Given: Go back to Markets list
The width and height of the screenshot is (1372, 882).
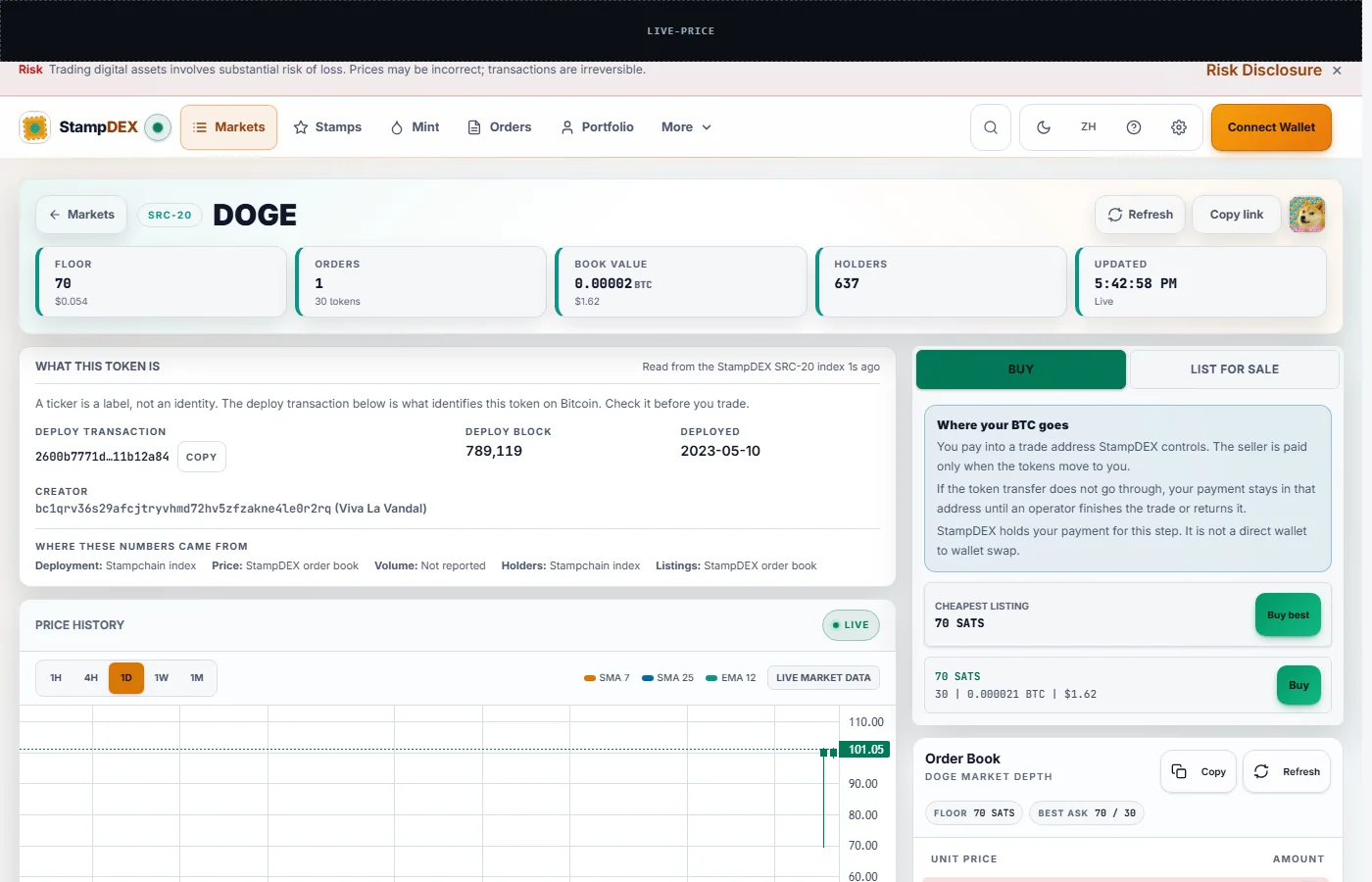Looking at the screenshot, I should coord(82,215).
